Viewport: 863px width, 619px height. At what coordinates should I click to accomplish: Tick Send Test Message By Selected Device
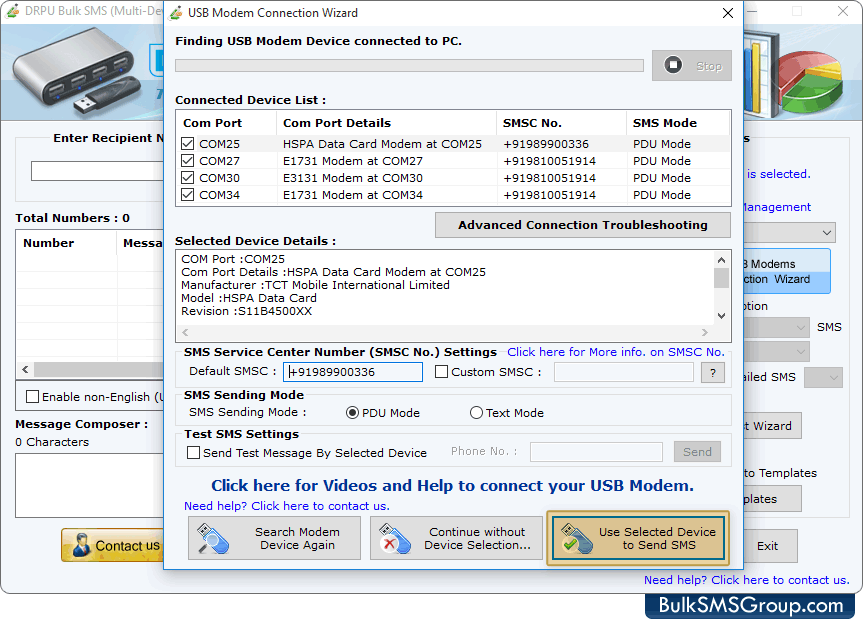193,453
